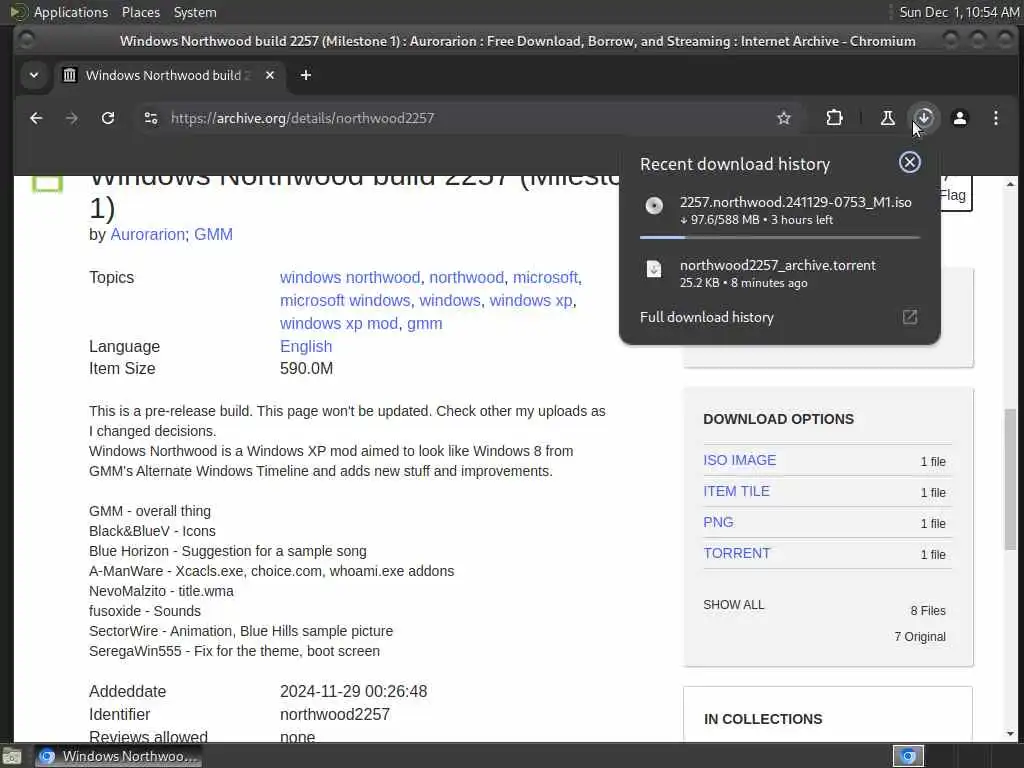Click the torrent file icon in downloads

point(654,268)
